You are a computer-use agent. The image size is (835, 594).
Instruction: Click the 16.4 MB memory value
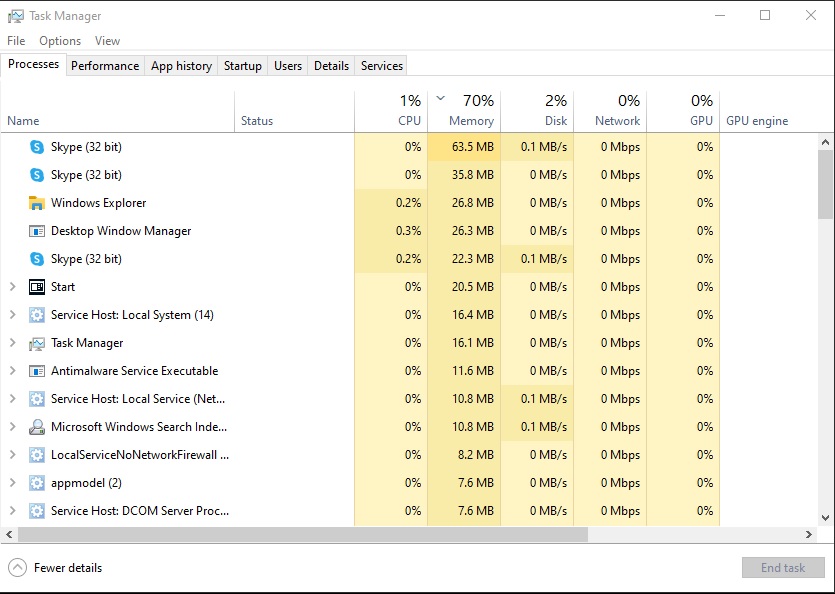pyautogui.click(x=472, y=315)
